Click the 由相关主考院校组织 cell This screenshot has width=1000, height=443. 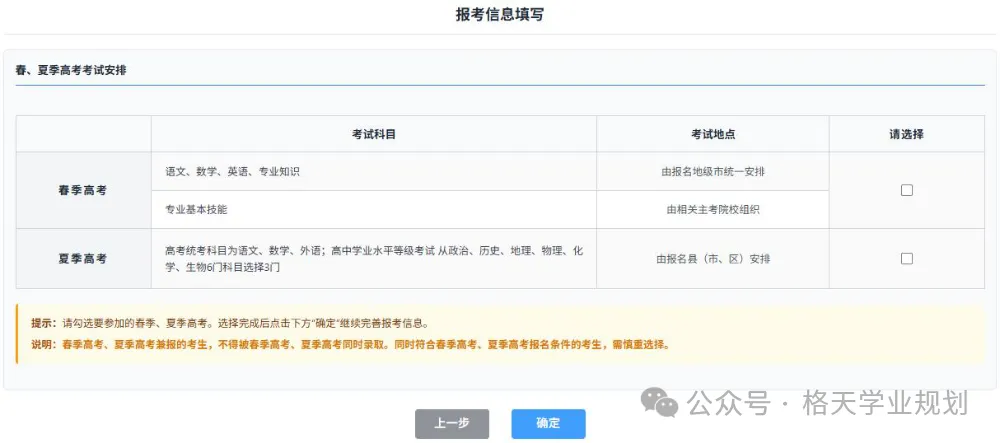click(713, 209)
